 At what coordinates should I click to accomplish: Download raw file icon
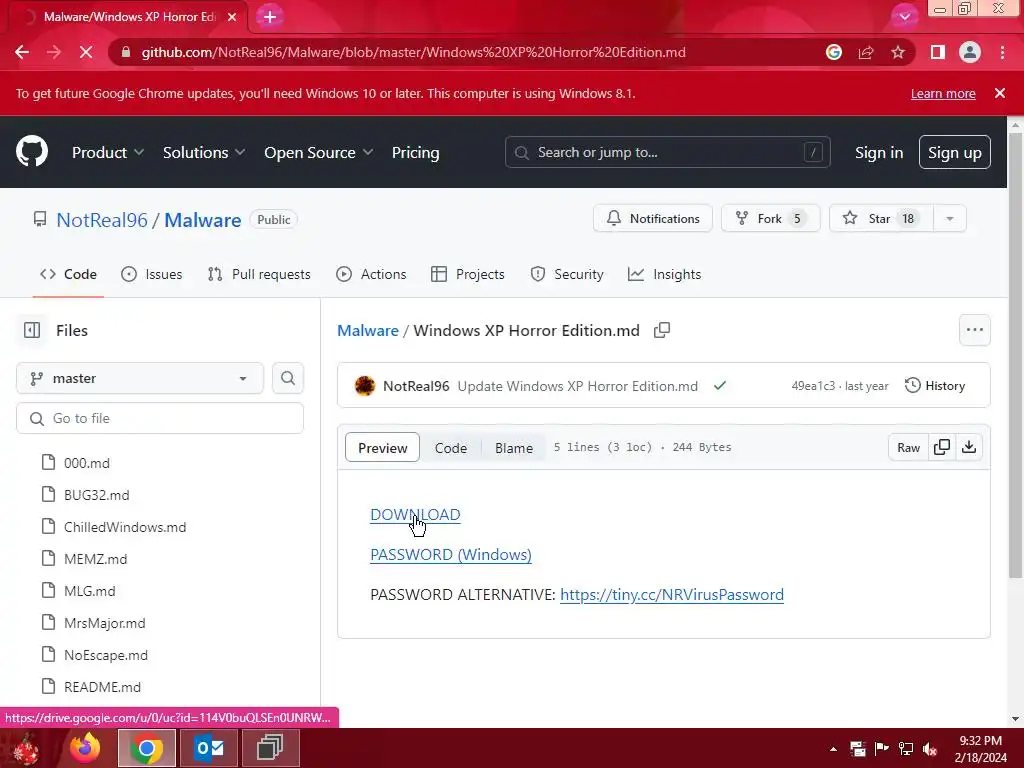pos(969,447)
